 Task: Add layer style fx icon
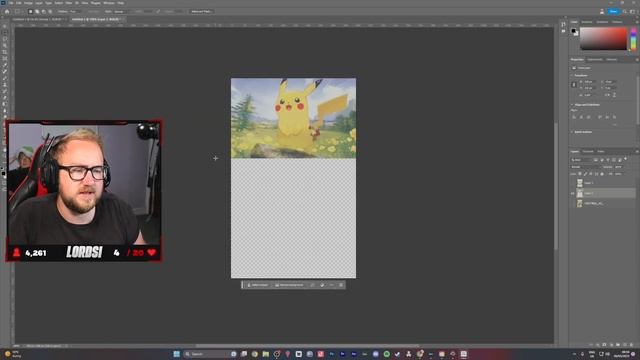pyautogui.click(x=598, y=344)
